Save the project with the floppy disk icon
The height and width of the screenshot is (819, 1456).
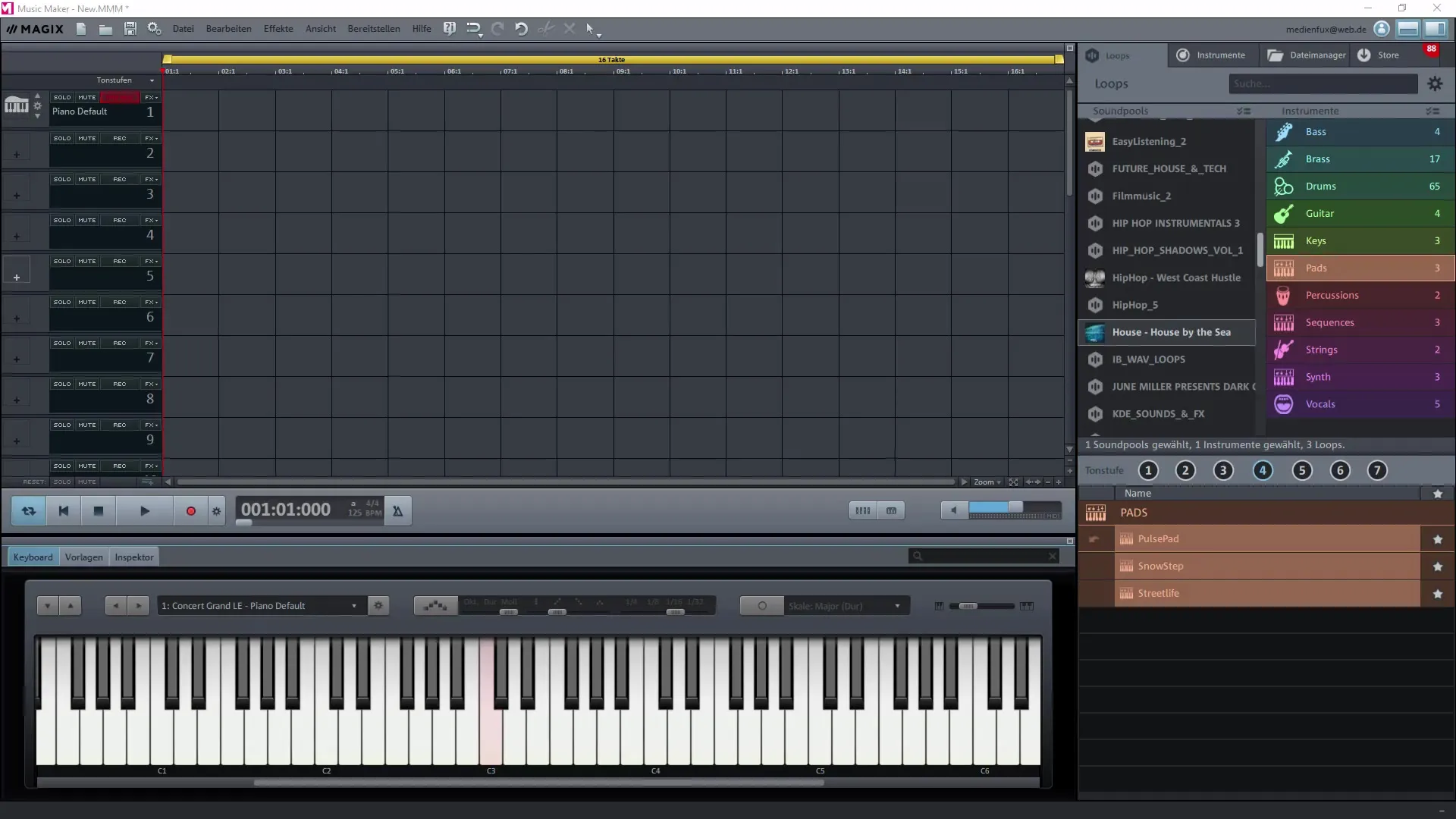tap(130, 29)
